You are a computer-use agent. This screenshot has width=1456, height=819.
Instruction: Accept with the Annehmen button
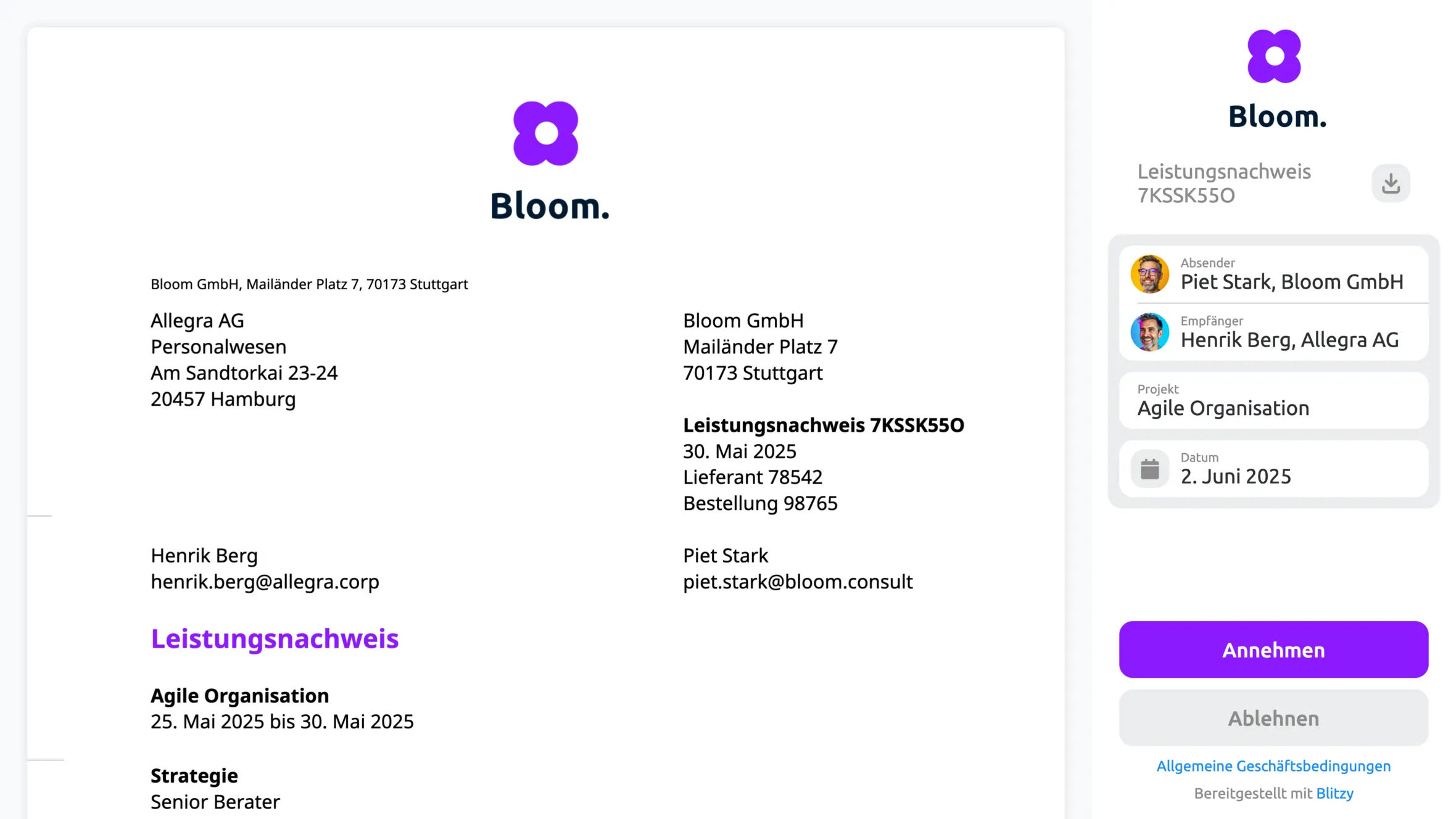click(x=1273, y=649)
